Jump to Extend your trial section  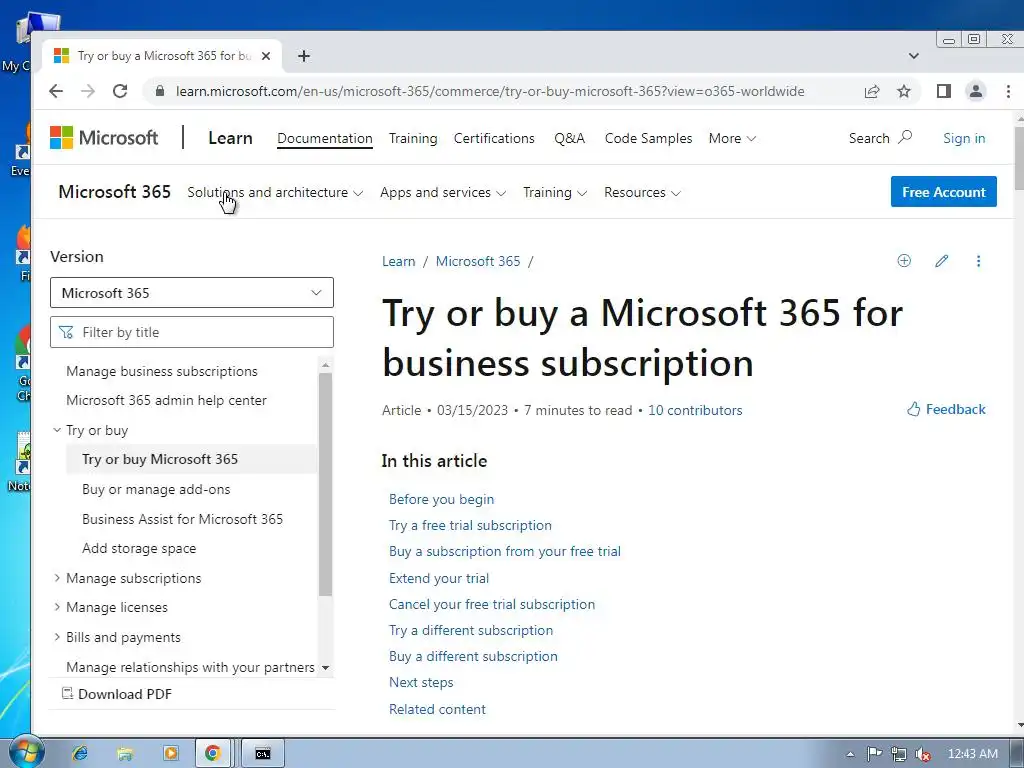(x=439, y=578)
